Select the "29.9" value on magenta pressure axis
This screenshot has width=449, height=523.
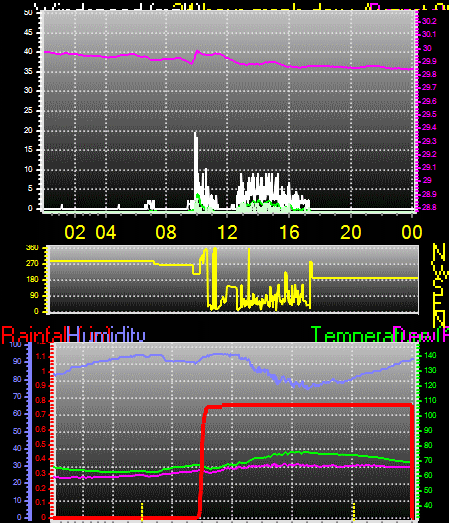429,61
